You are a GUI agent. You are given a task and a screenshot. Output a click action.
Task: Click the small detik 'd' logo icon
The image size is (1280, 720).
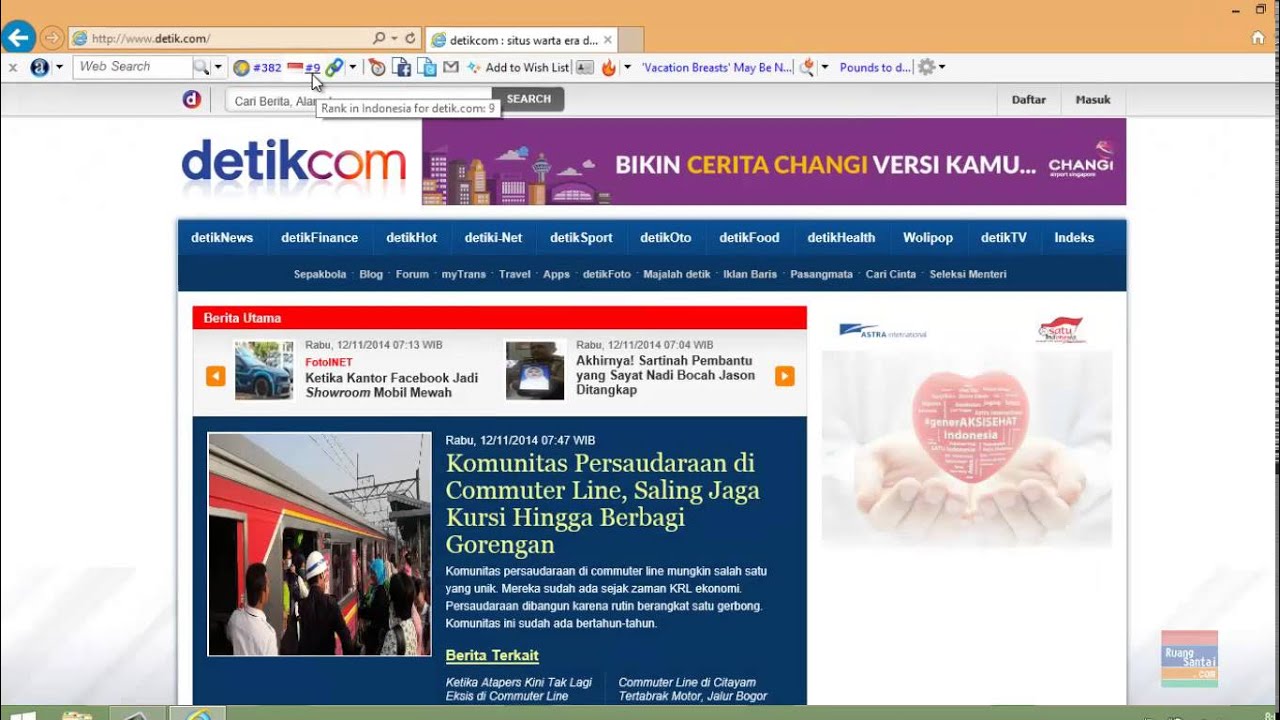coord(192,99)
